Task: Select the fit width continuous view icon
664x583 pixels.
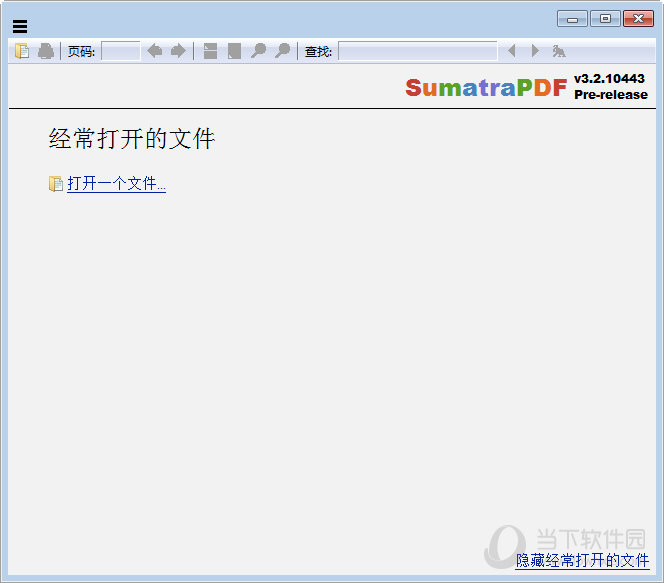Action: (210, 51)
